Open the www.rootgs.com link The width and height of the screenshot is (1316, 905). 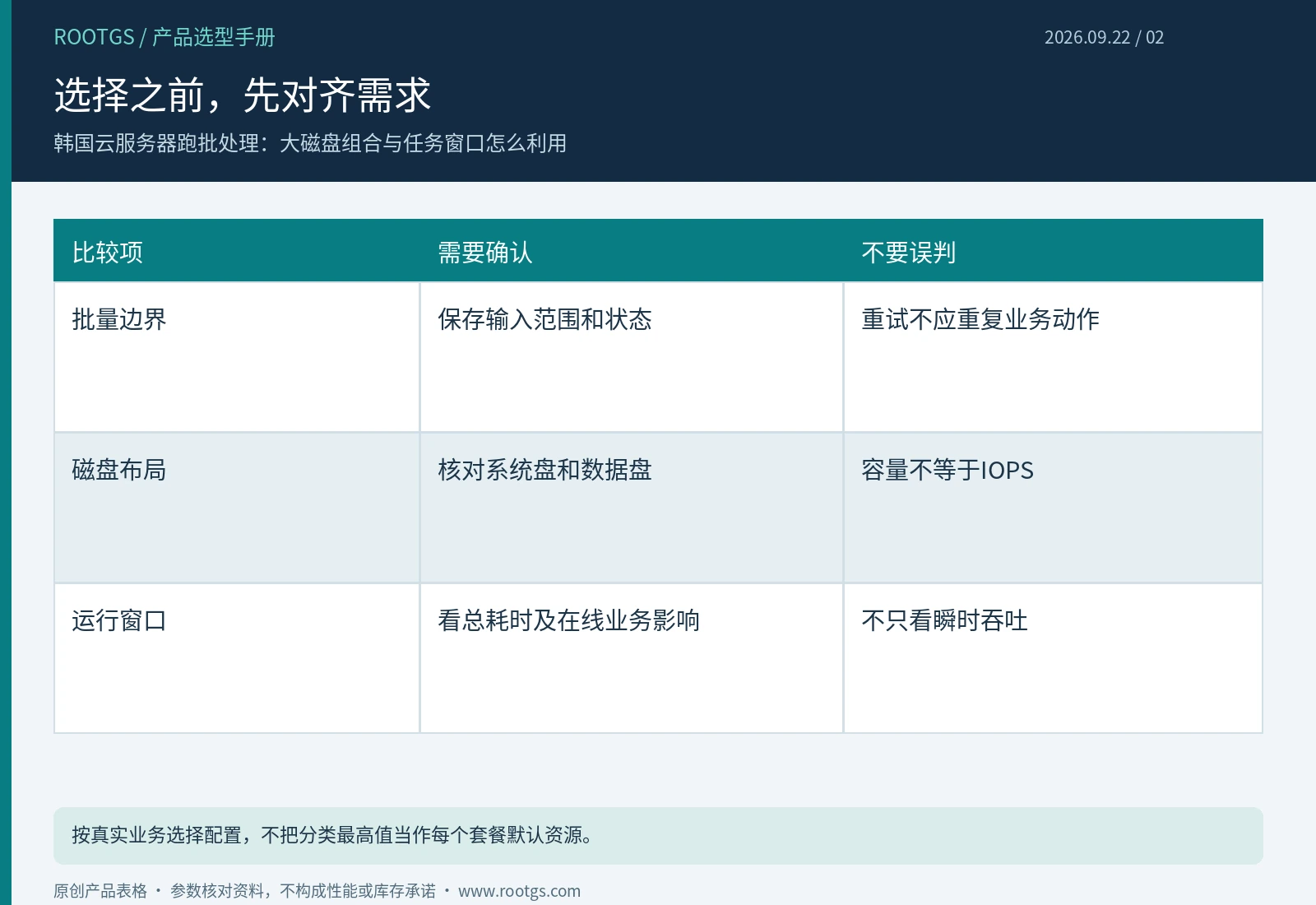coord(519,891)
